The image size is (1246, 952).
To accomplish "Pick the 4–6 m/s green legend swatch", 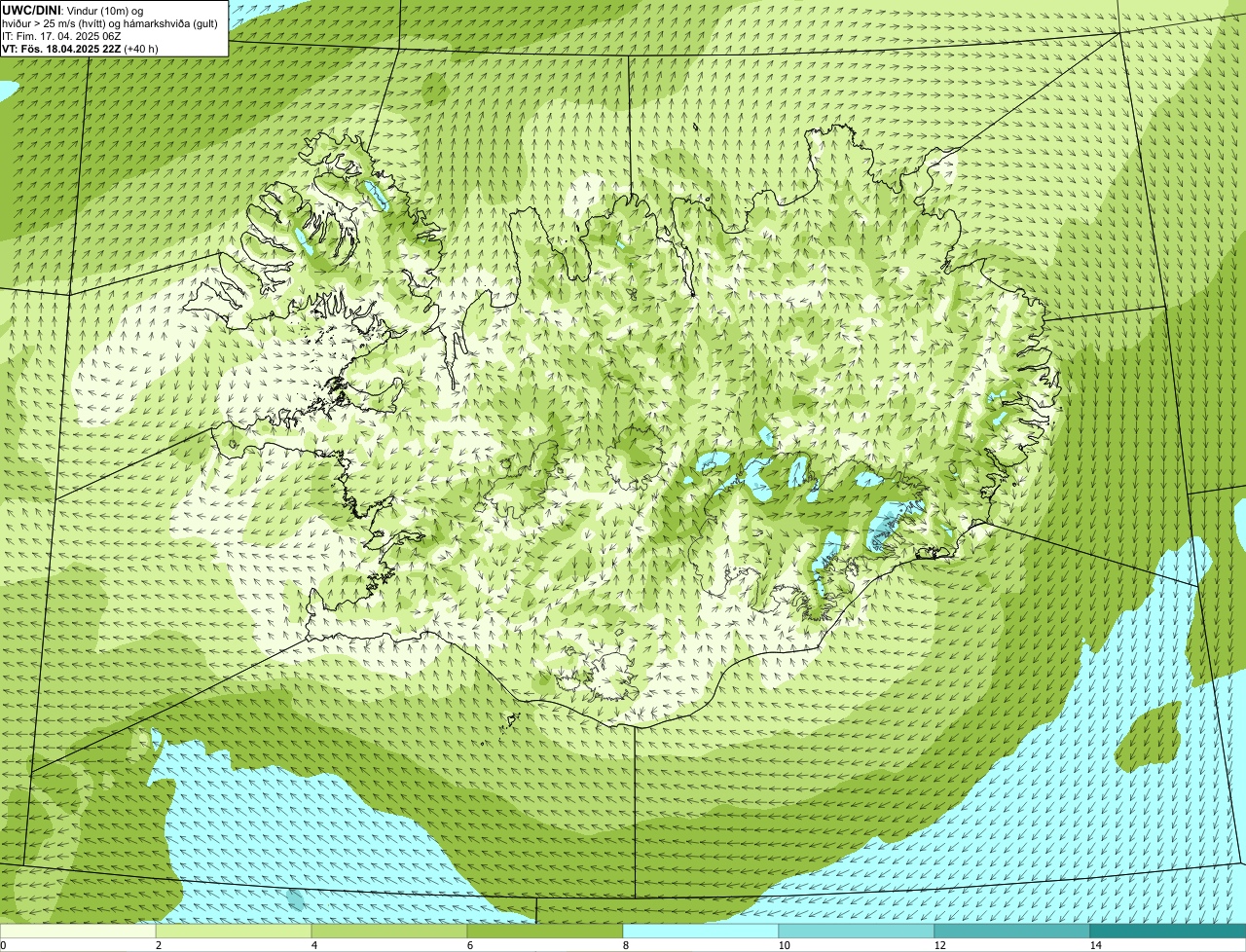I will (389, 931).
